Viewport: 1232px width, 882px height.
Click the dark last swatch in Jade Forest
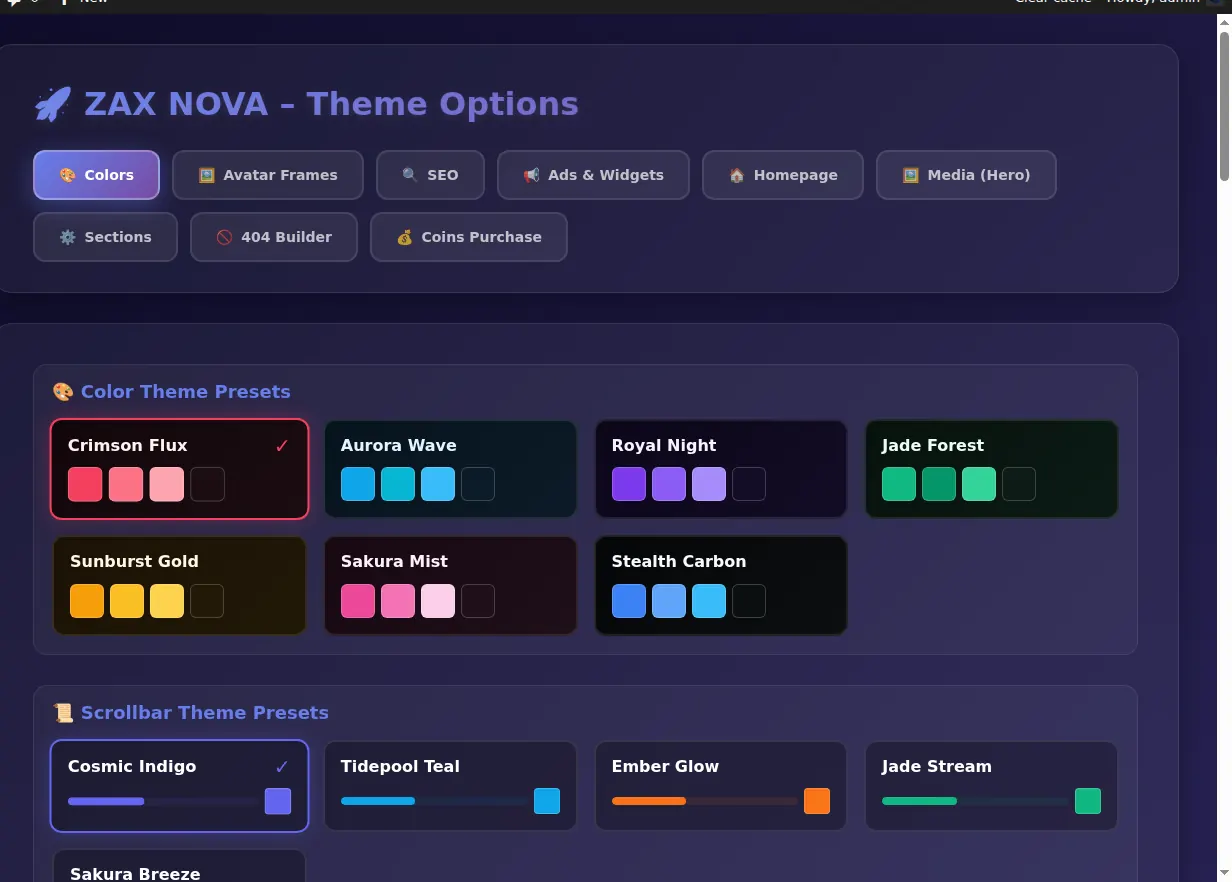click(1019, 484)
